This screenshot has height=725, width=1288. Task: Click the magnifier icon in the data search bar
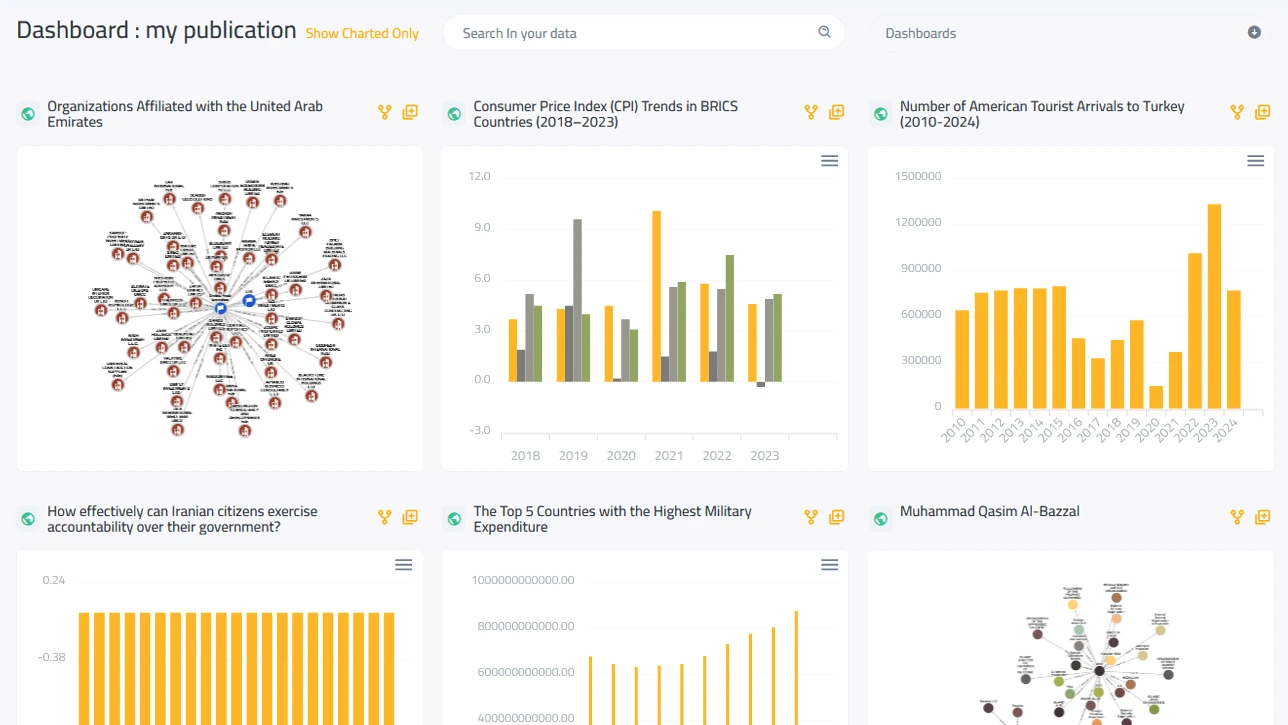(824, 32)
